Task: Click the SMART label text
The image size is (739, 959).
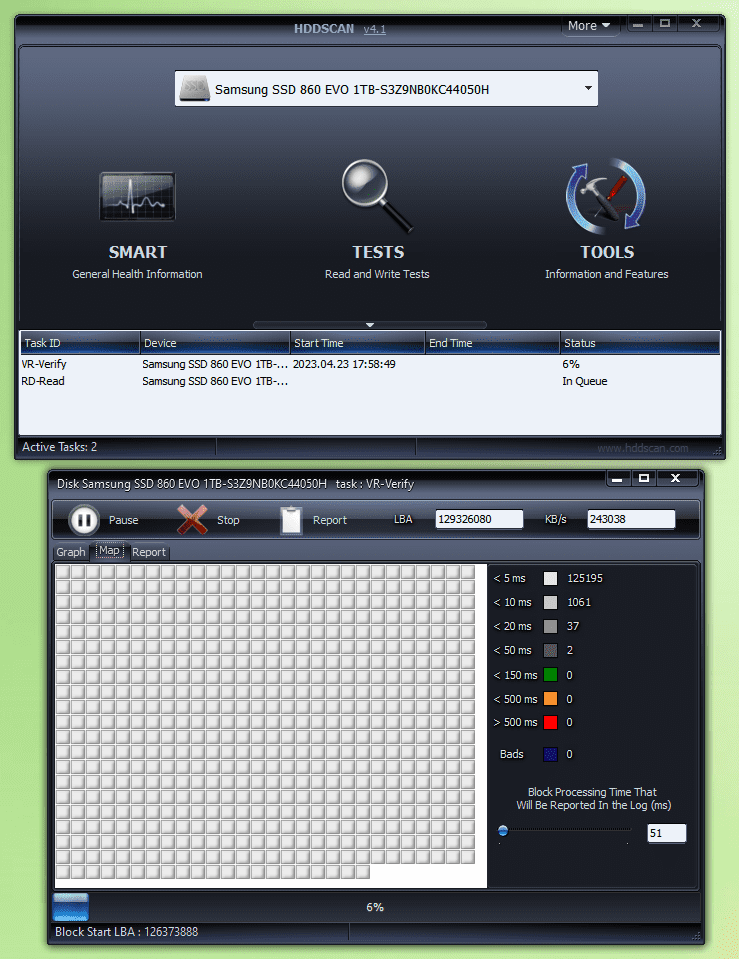Action: [138, 252]
